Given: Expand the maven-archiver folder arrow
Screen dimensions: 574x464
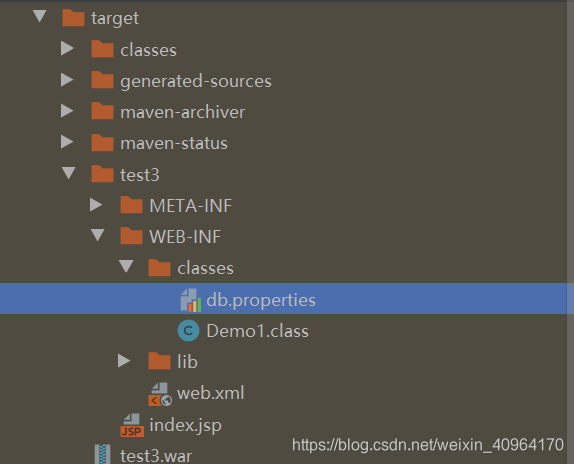Looking at the screenshot, I should (x=67, y=111).
